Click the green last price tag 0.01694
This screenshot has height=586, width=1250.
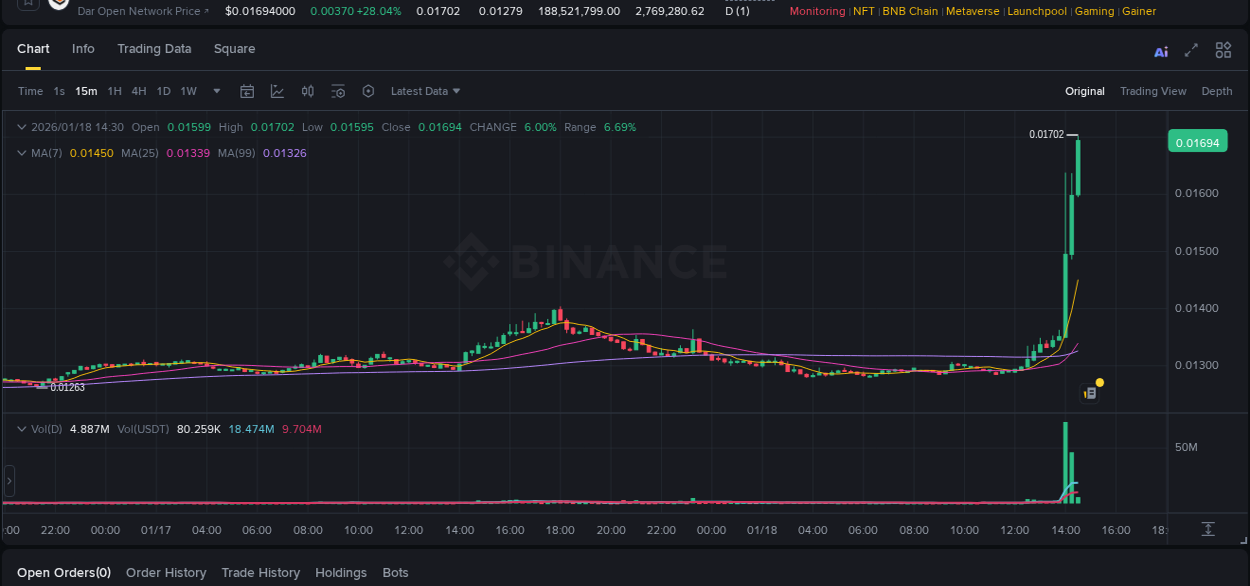[x=1197, y=142]
